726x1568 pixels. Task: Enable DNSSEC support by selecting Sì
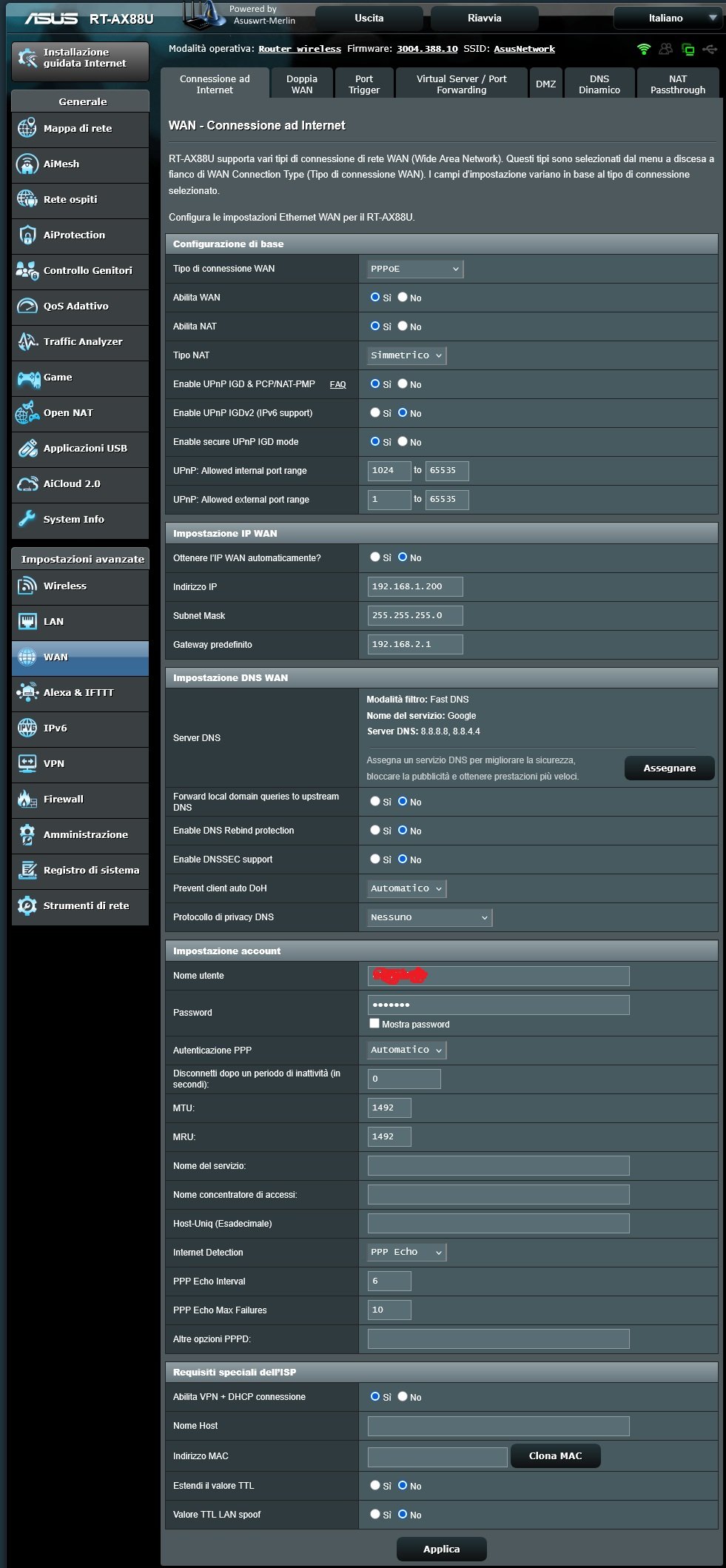[x=375, y=859]
